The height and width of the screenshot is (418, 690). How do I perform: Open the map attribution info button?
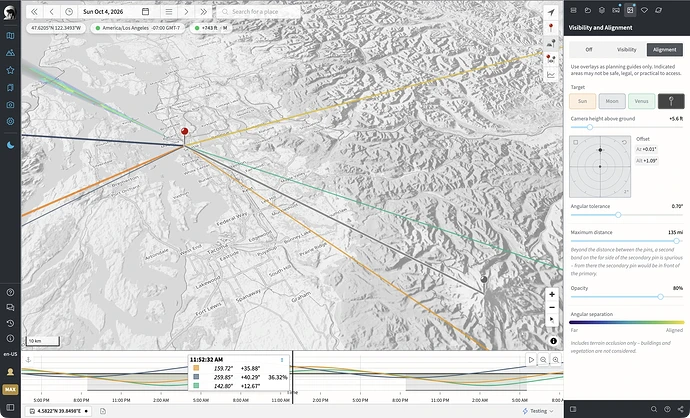click(553, 341)
